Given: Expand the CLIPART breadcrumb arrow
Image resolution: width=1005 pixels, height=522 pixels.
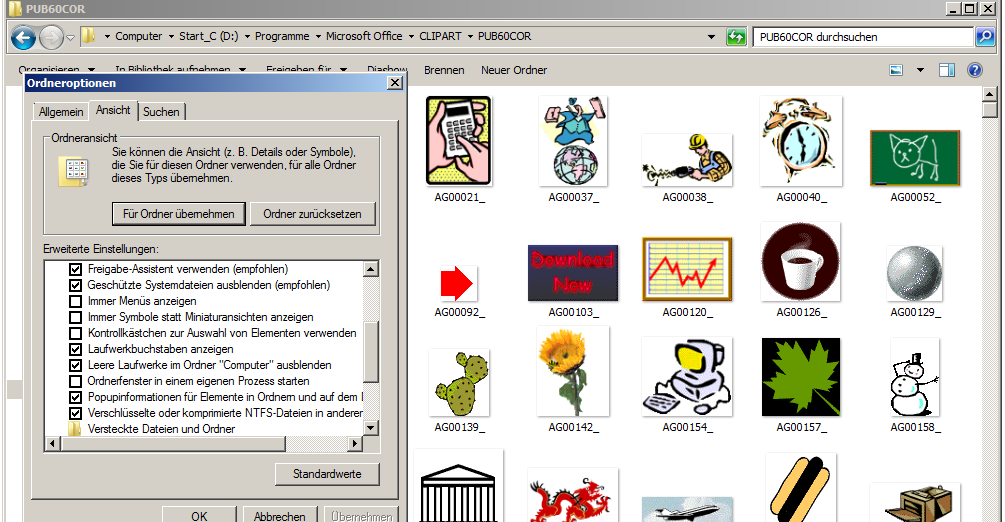Looking at the screenshot, I should point(470,37).
